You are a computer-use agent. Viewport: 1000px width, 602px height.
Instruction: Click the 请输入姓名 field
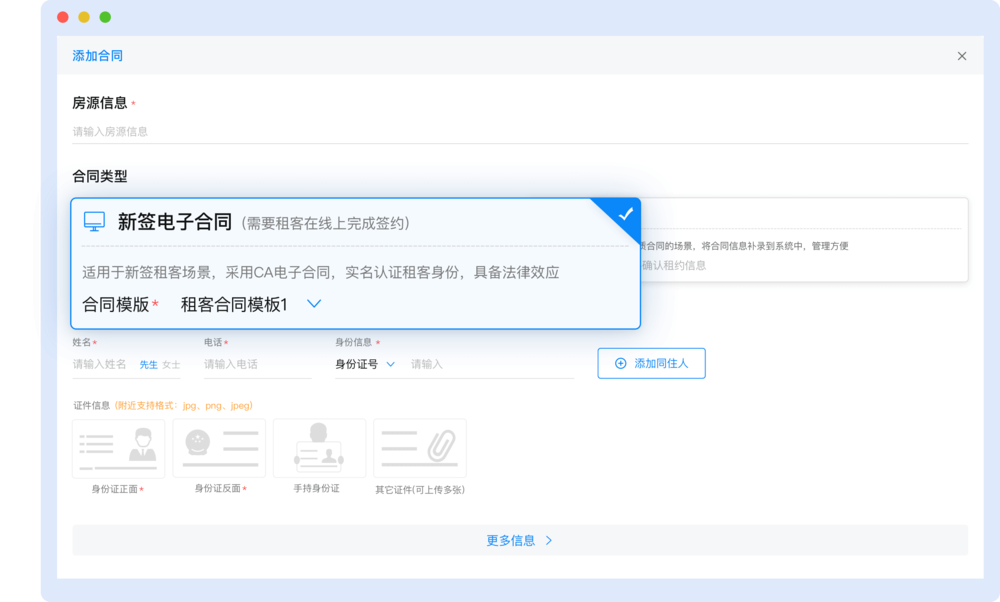(x=100, y=364)
